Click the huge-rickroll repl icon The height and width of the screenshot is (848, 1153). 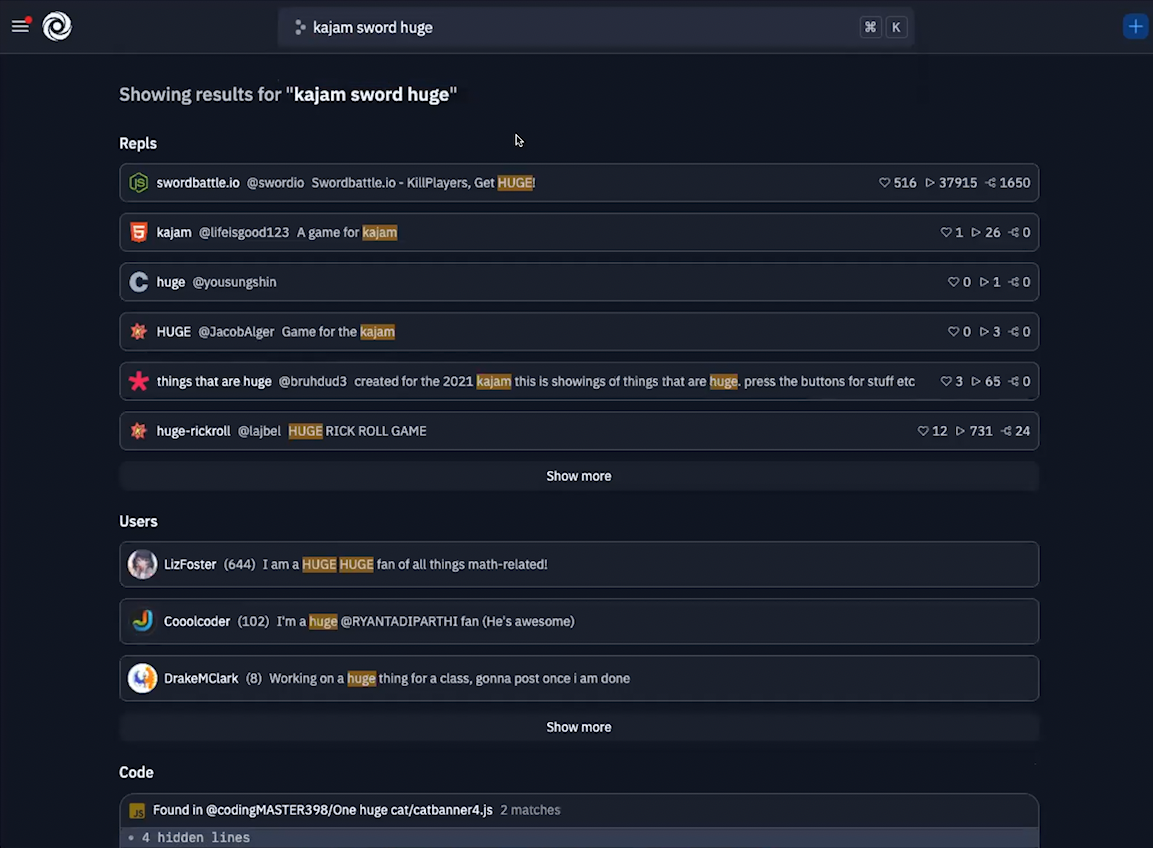(138, 430)
